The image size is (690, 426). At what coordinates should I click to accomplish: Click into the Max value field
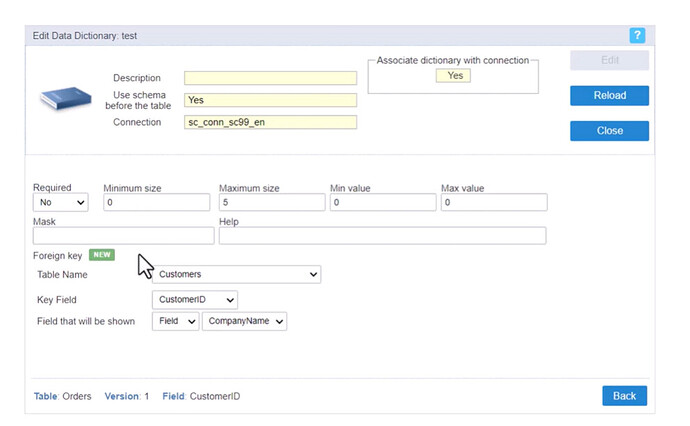point(493,203)
